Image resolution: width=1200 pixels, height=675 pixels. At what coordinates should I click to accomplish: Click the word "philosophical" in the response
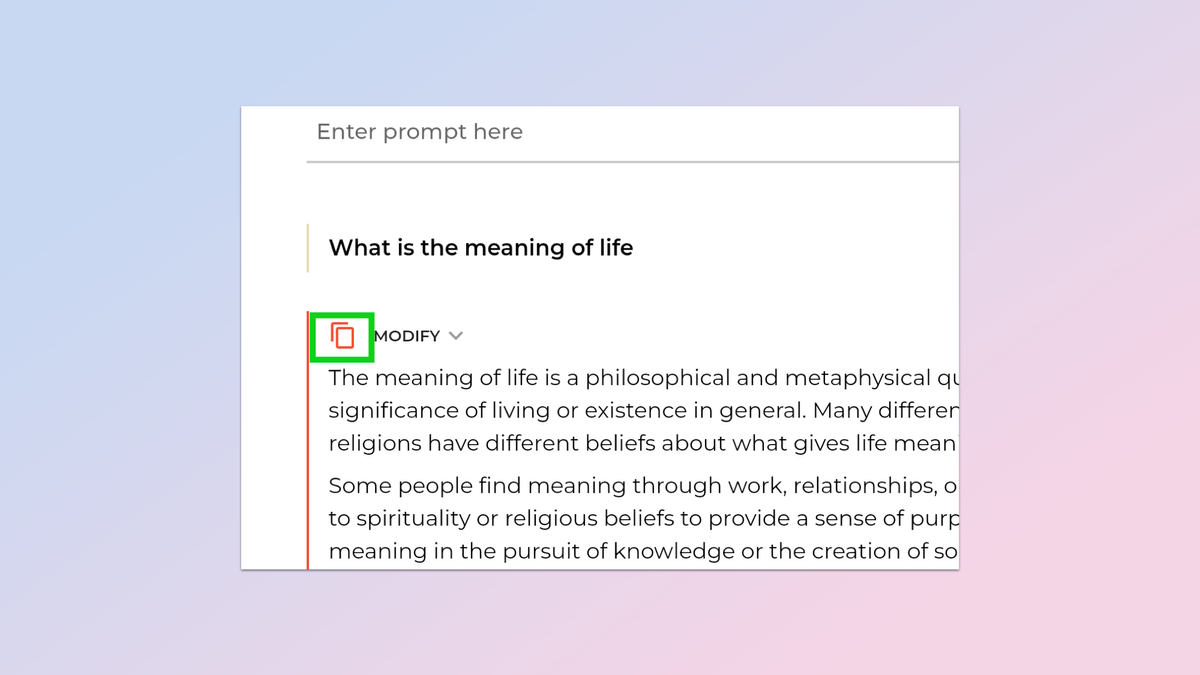(647, 378)
